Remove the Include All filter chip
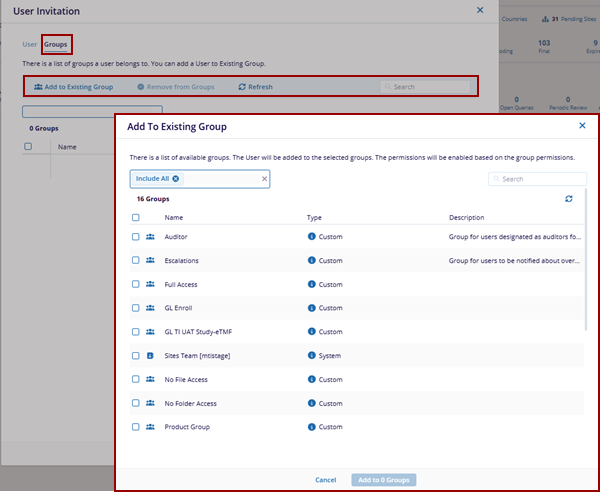 [x=176, y=179]
